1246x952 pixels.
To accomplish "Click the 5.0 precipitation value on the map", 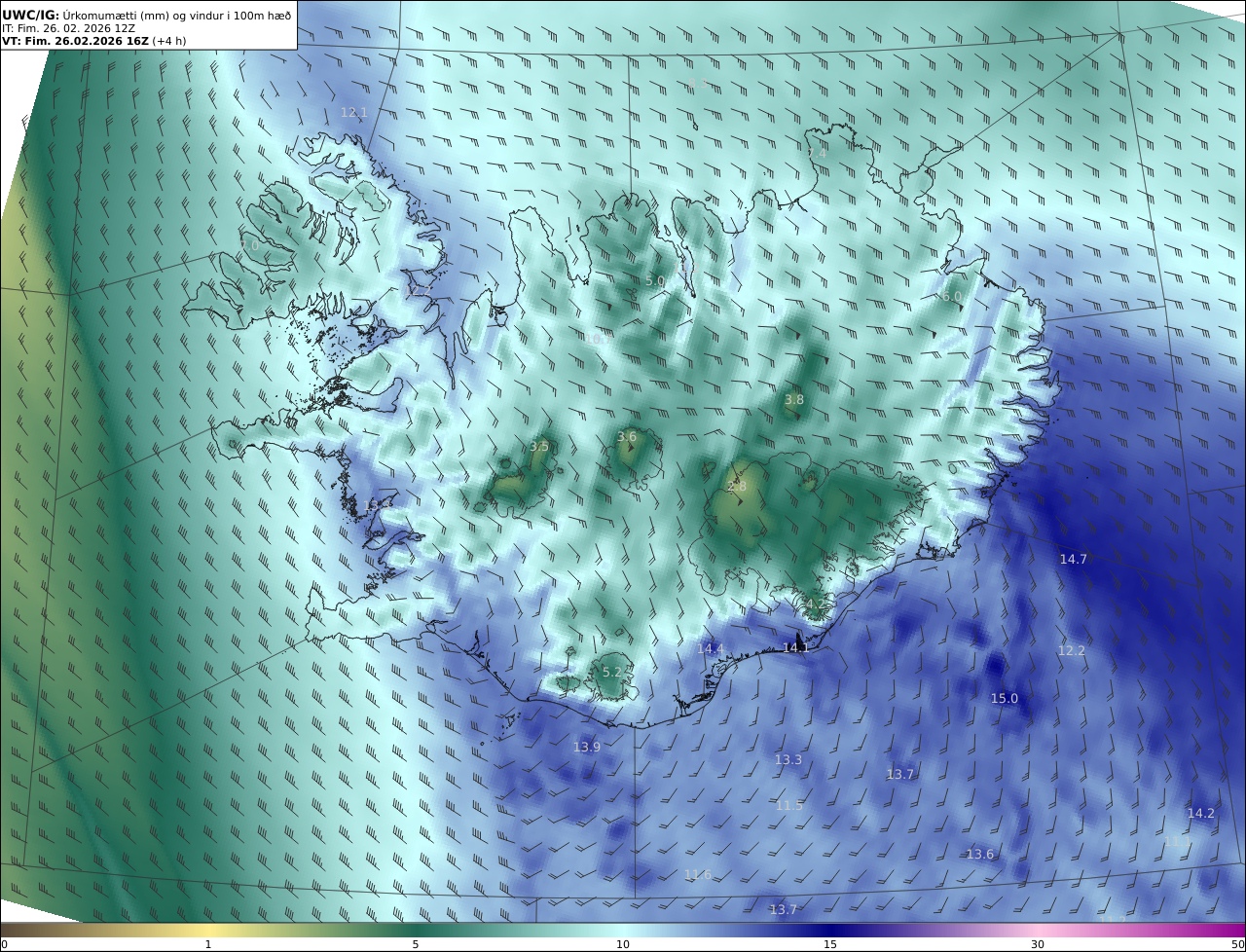I will (655, 281).
